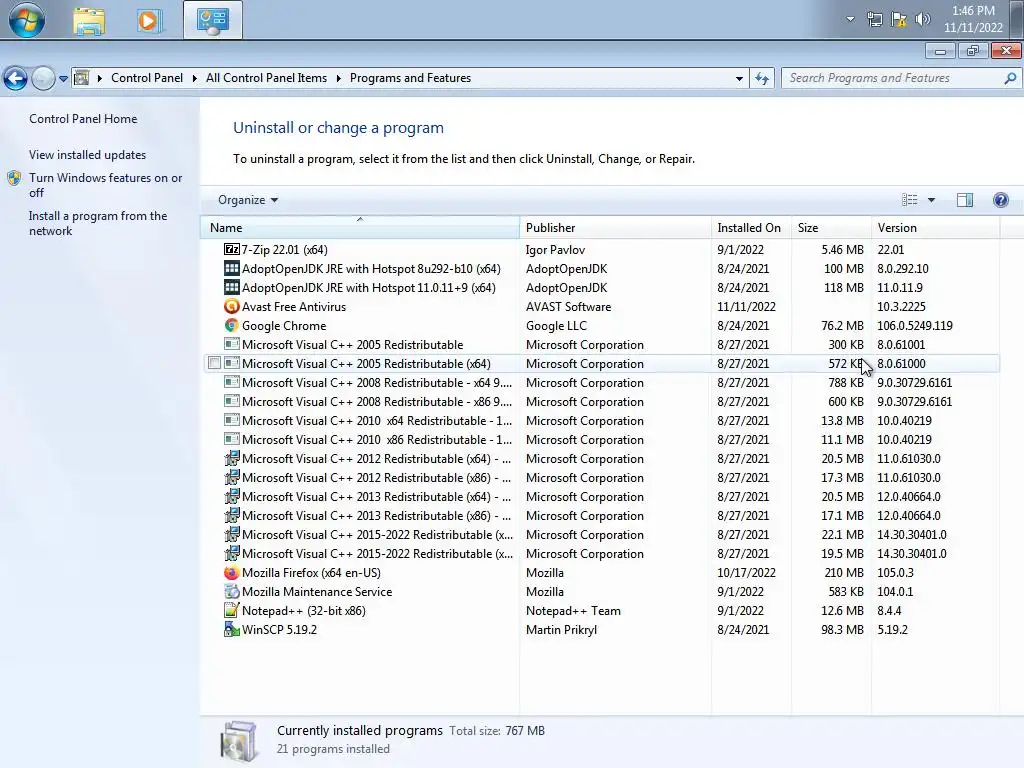Screen dimensions: 1024x768
Task: Sort by the Size column header
Action: pyautogui.click(x=831, y=227)
